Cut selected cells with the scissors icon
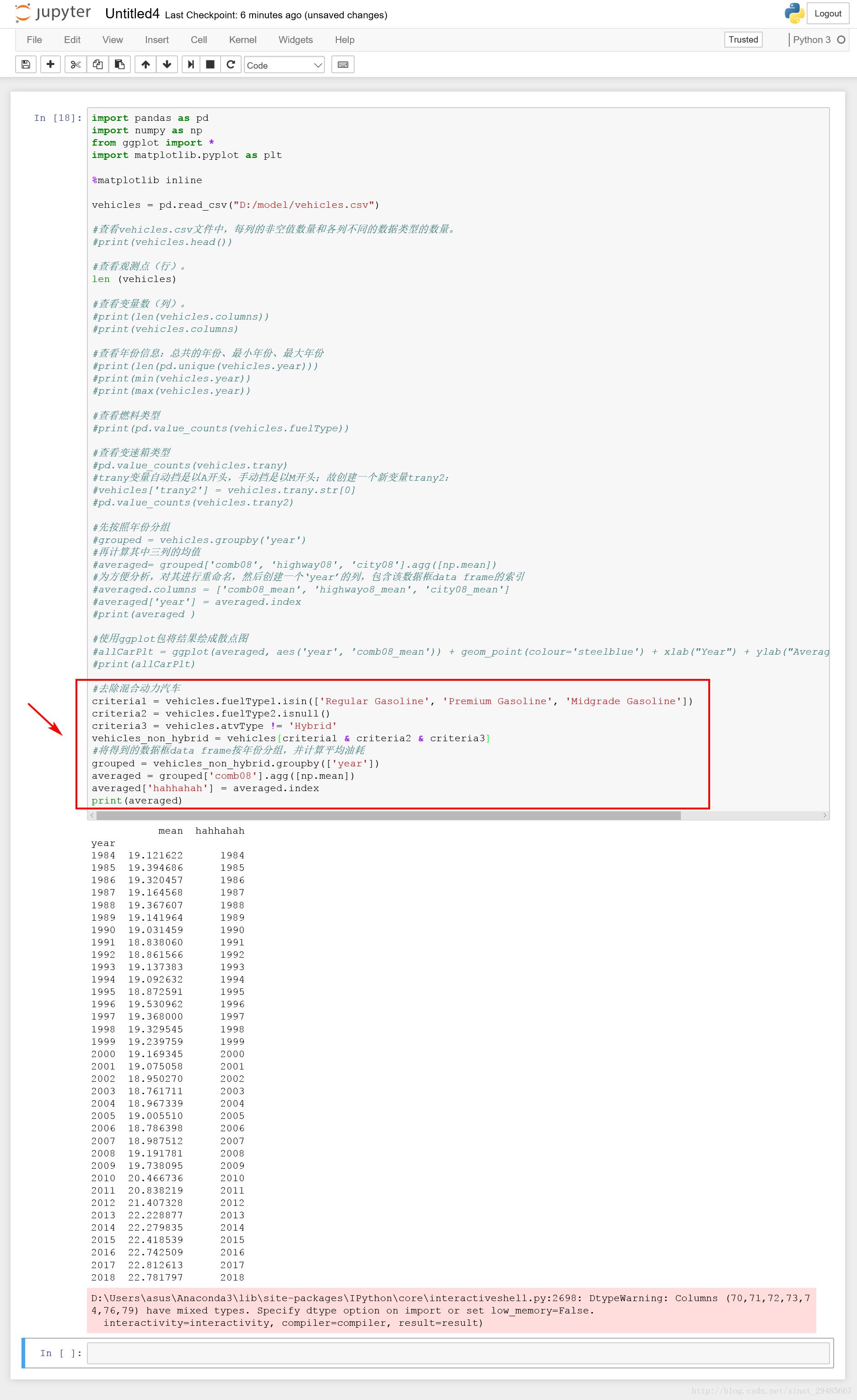The width and height of the screenshot is (857, 1400). point(75,65)
